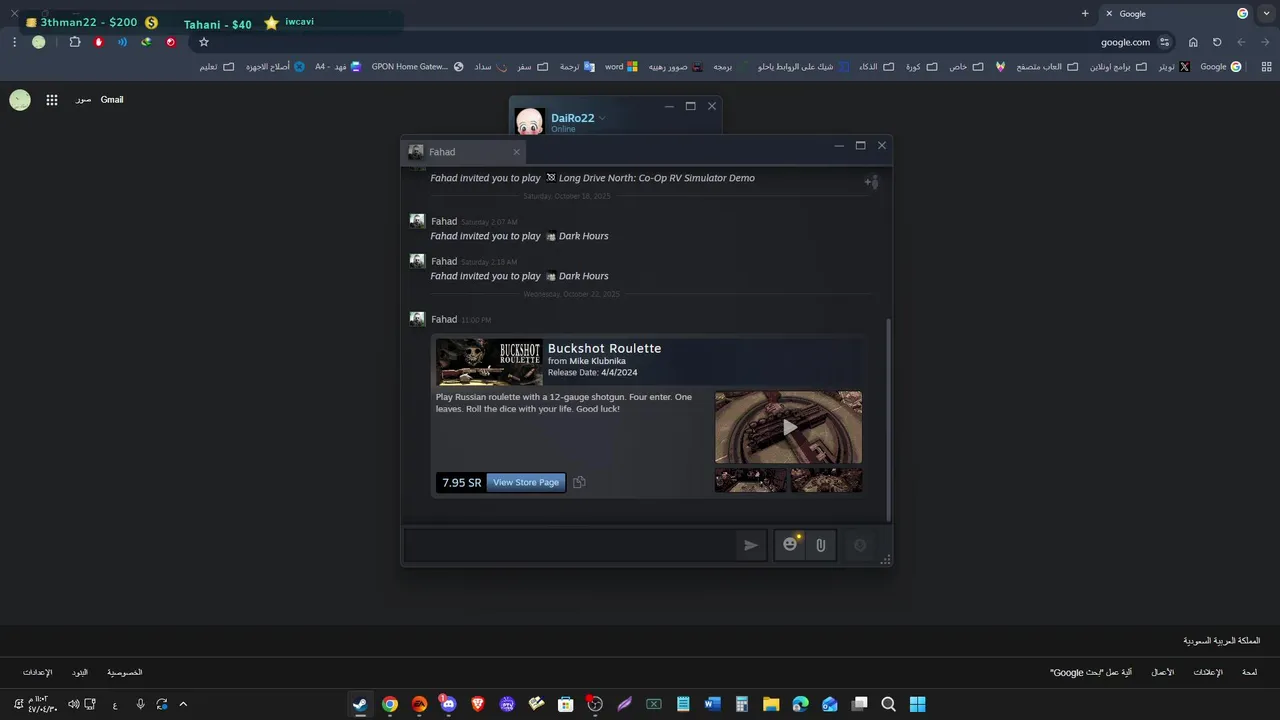Click DaiRo22 avatar in friends window
Image resolution: width=1280 pixels, height=720 pixels.
point(530,122)
